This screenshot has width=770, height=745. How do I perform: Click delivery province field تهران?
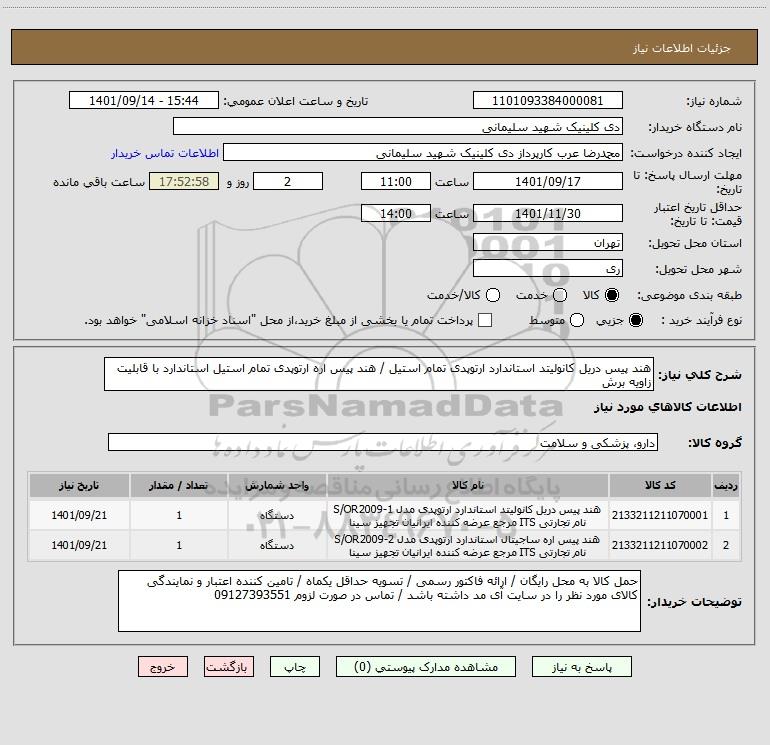pos(548,242)
